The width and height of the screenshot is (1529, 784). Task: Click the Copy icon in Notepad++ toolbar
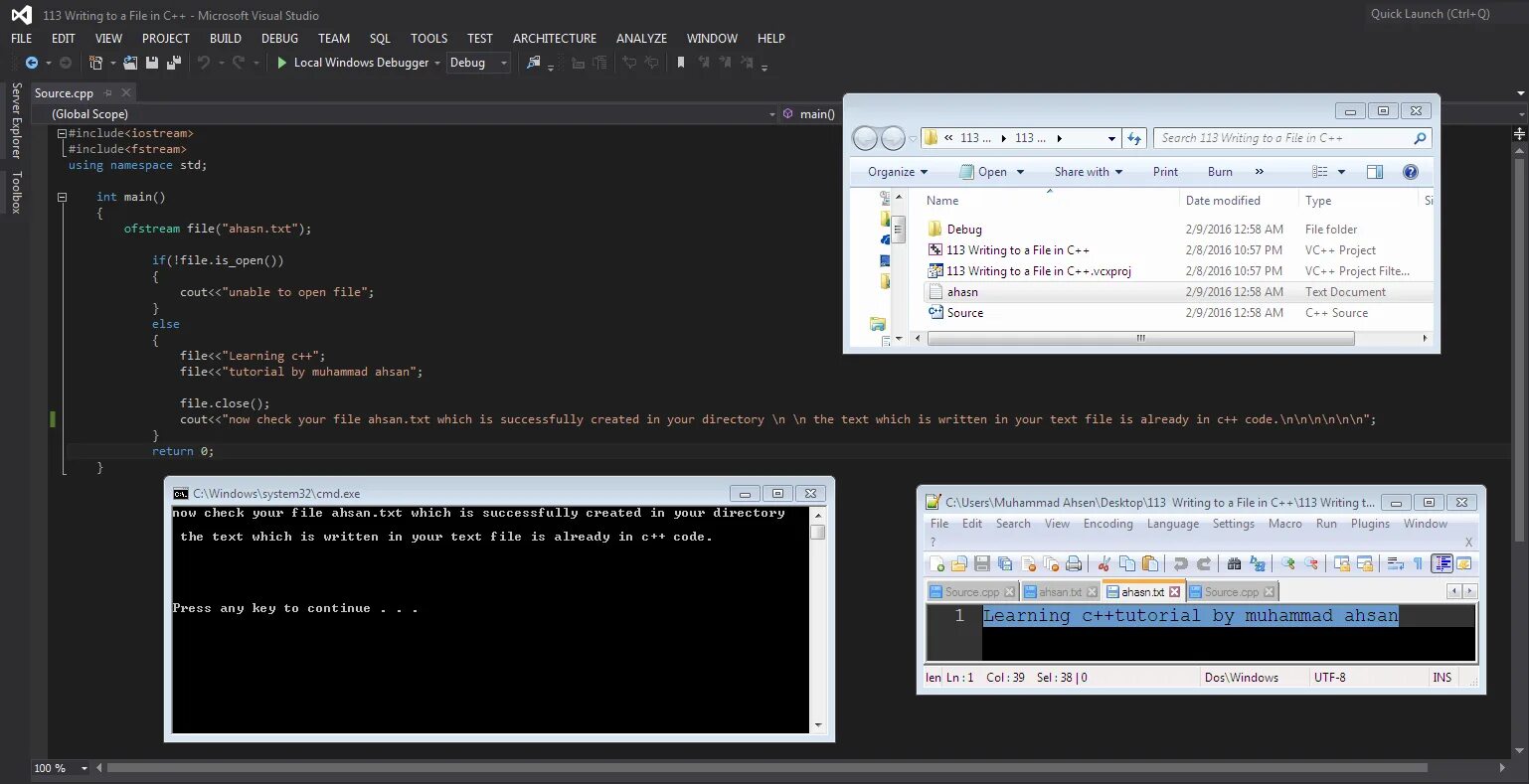click(1127, 564)
